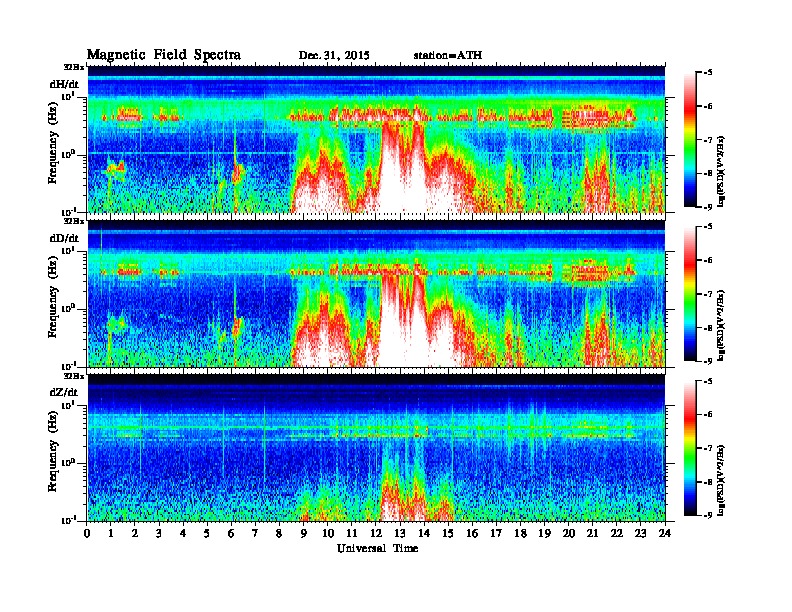Click the dZ/dt panel color bar
792x612 pixels.
(x=690, y=448)
